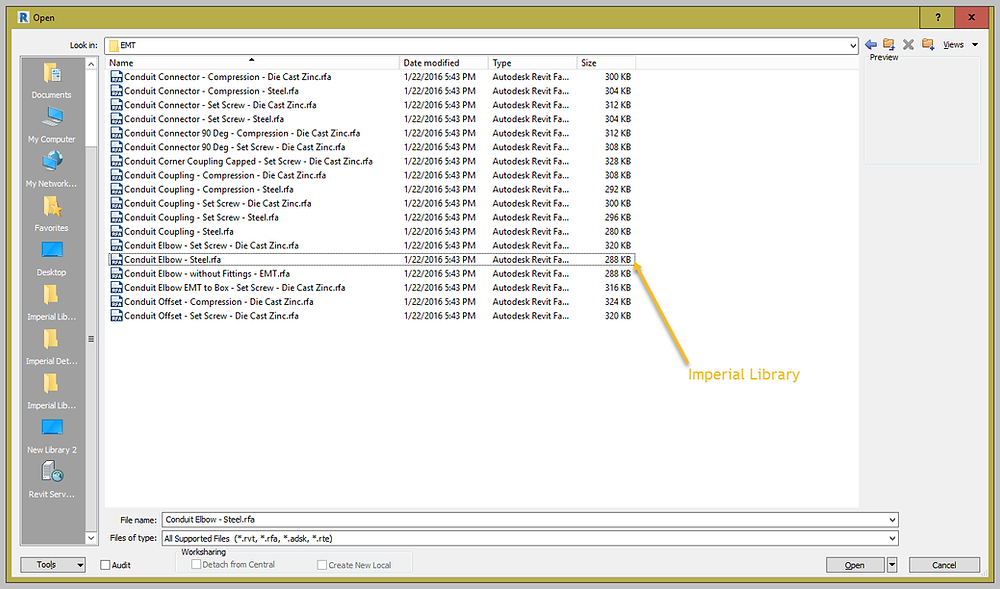Click the Revit R icon in title bar

[x=24, y=17]
